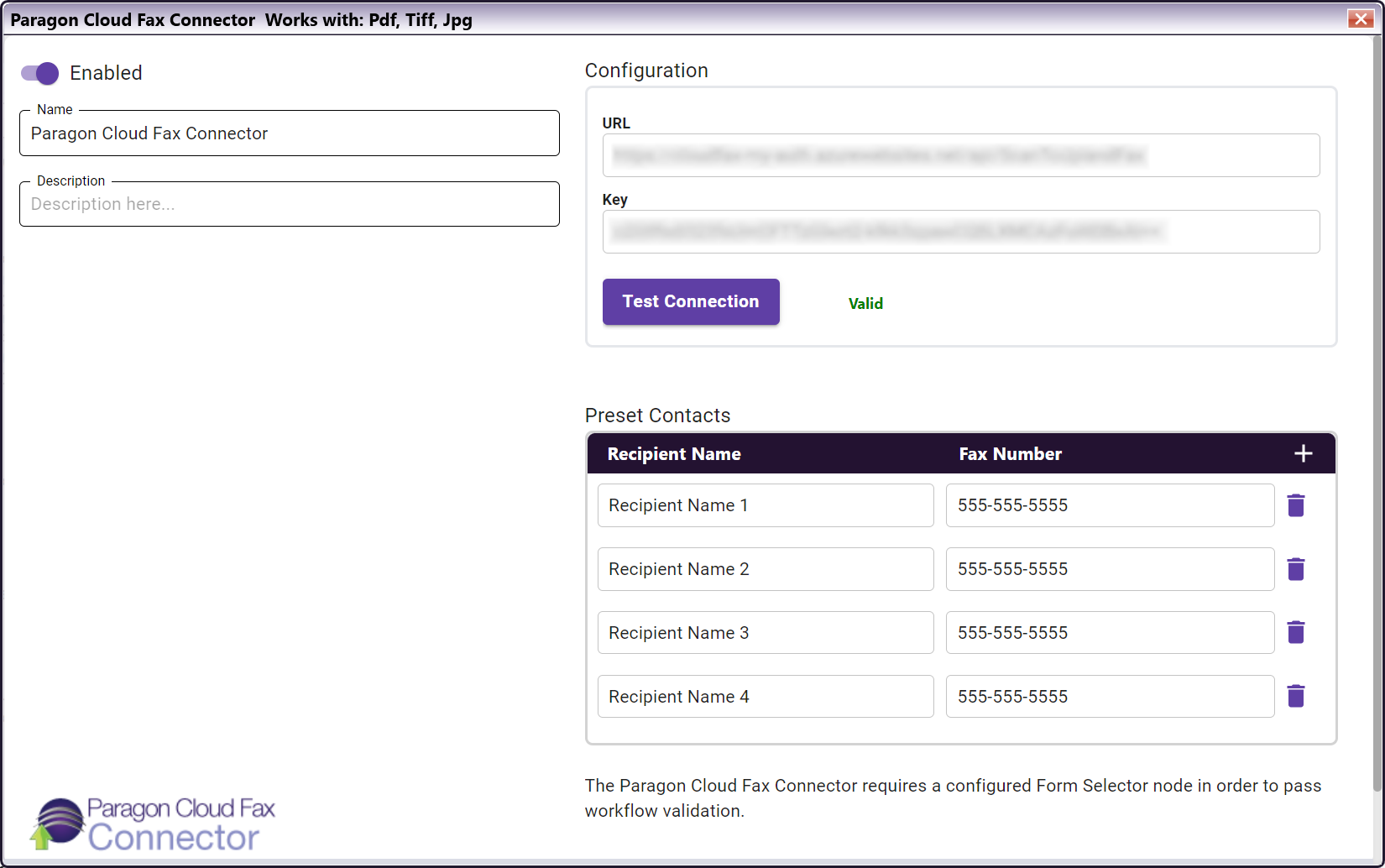
Task: Click the Form Selector requirement note text
Action: click(x=953, y=798)
